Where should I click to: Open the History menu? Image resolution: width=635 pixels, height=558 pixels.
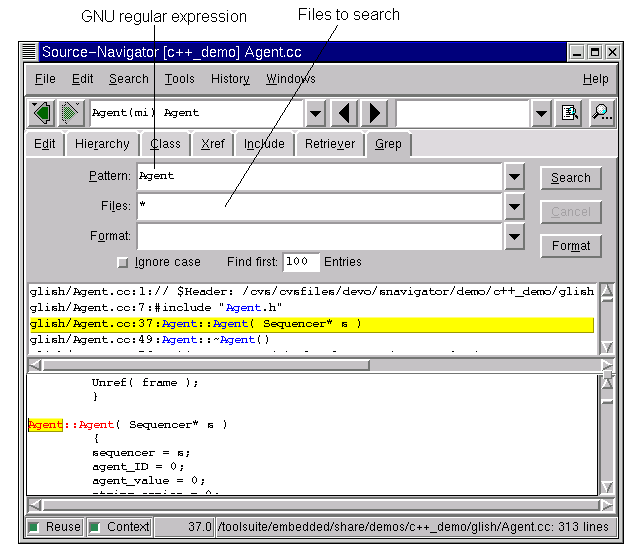tap(230, 79)
